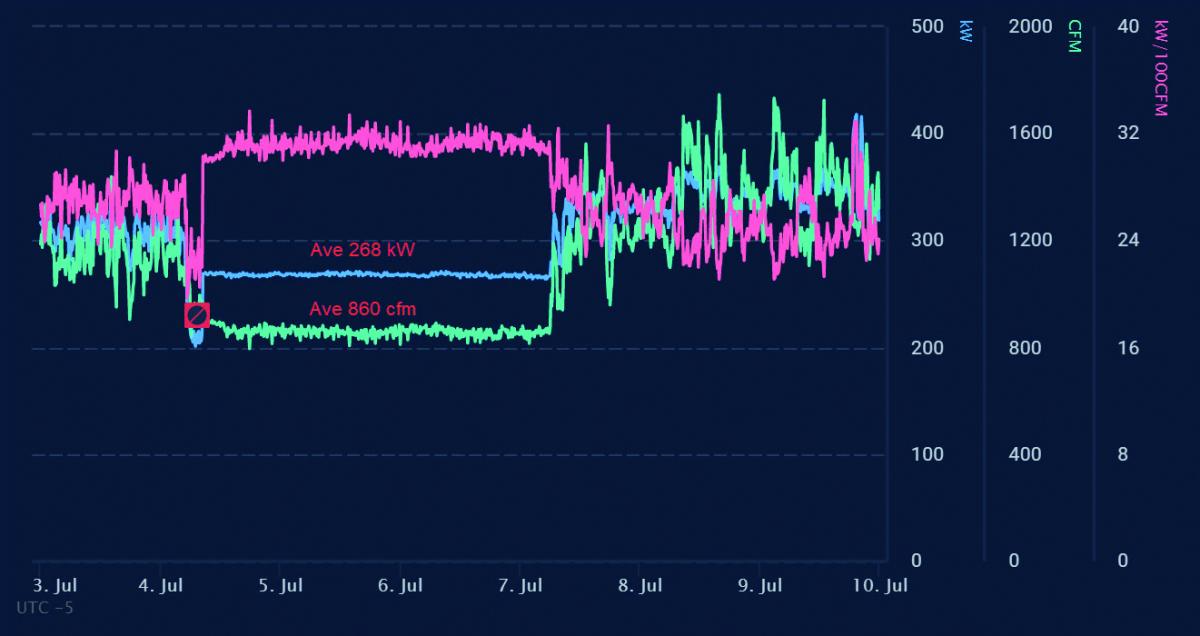Viewport: 1200px width, 636px height.
Task: Select the pink kW/100CFM axis title
Action: point(1161,68)
